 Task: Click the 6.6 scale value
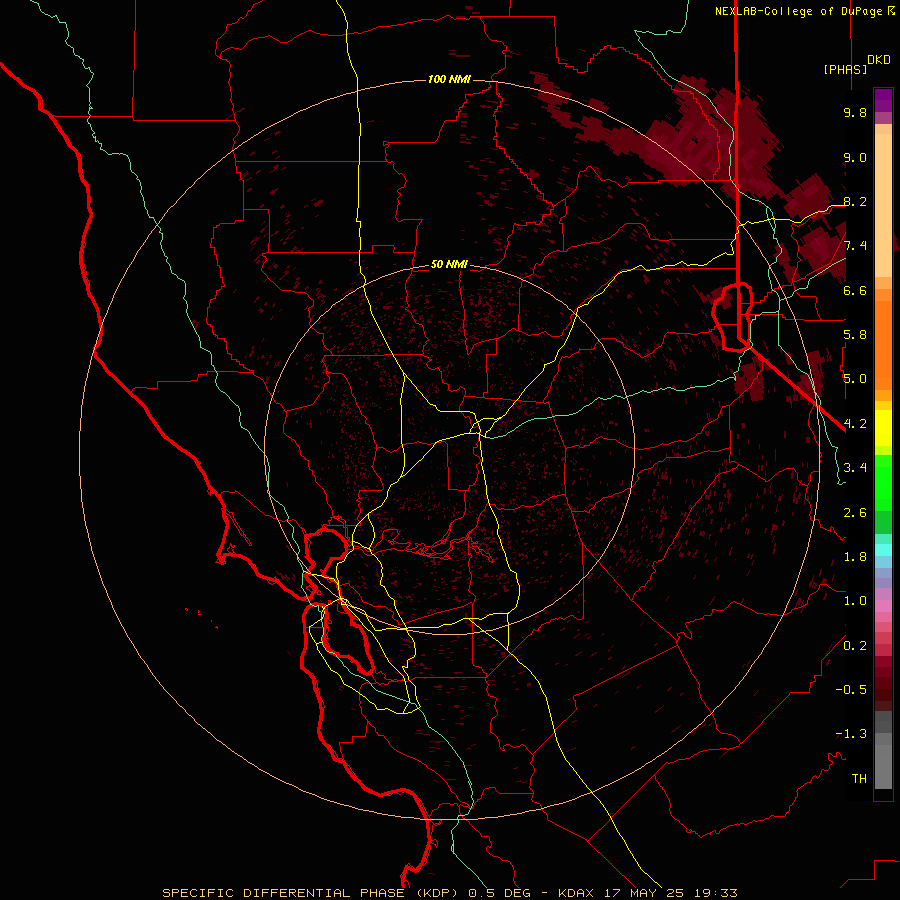pyautogui.click(x=855, y=290)
